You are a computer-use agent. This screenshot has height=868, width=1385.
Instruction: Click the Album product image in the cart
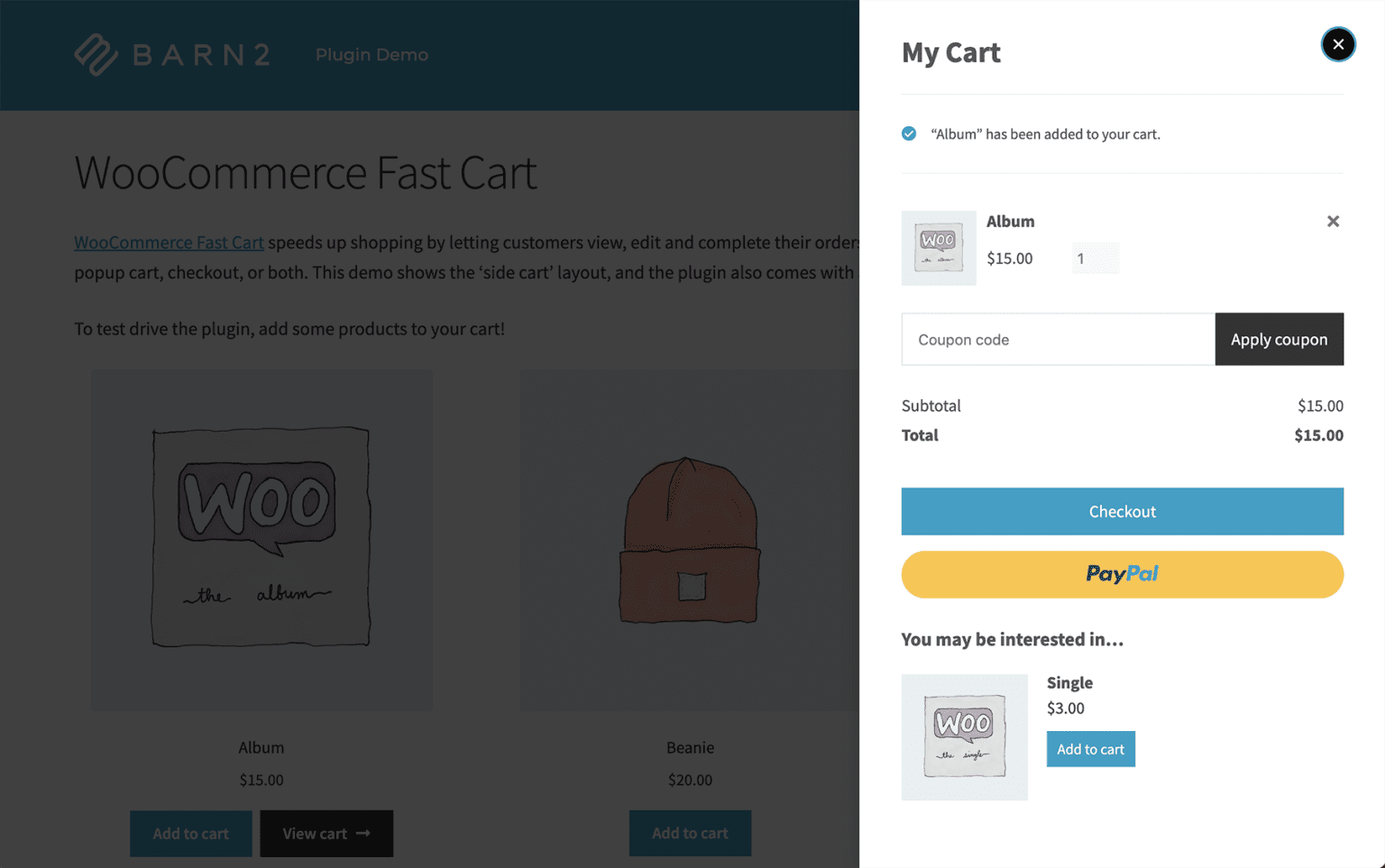(x=939, y=248)
